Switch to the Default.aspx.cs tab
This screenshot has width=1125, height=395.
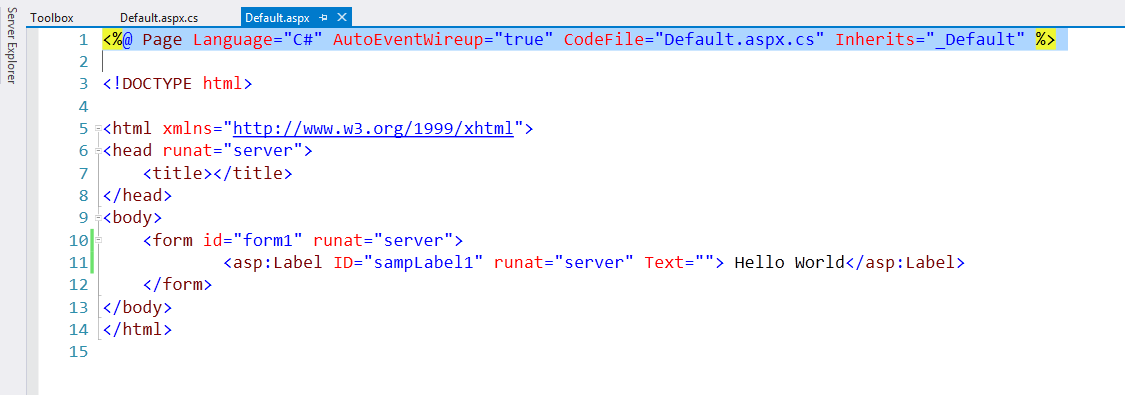(x=159, y=18)
